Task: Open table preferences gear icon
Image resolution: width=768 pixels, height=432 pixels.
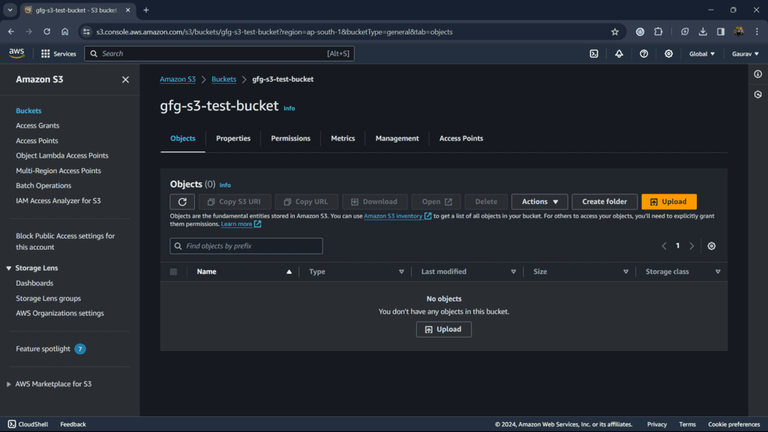Action: pos(711,246)
